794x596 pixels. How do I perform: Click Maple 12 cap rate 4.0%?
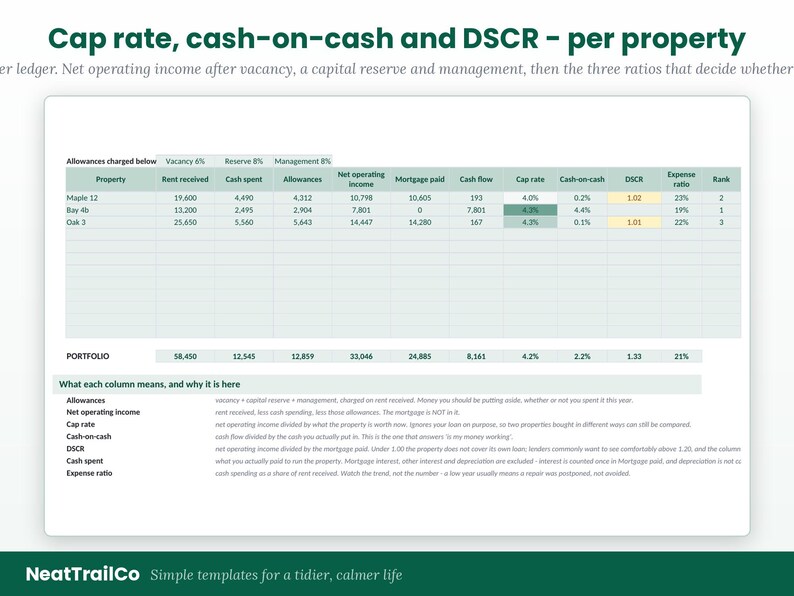530,198
